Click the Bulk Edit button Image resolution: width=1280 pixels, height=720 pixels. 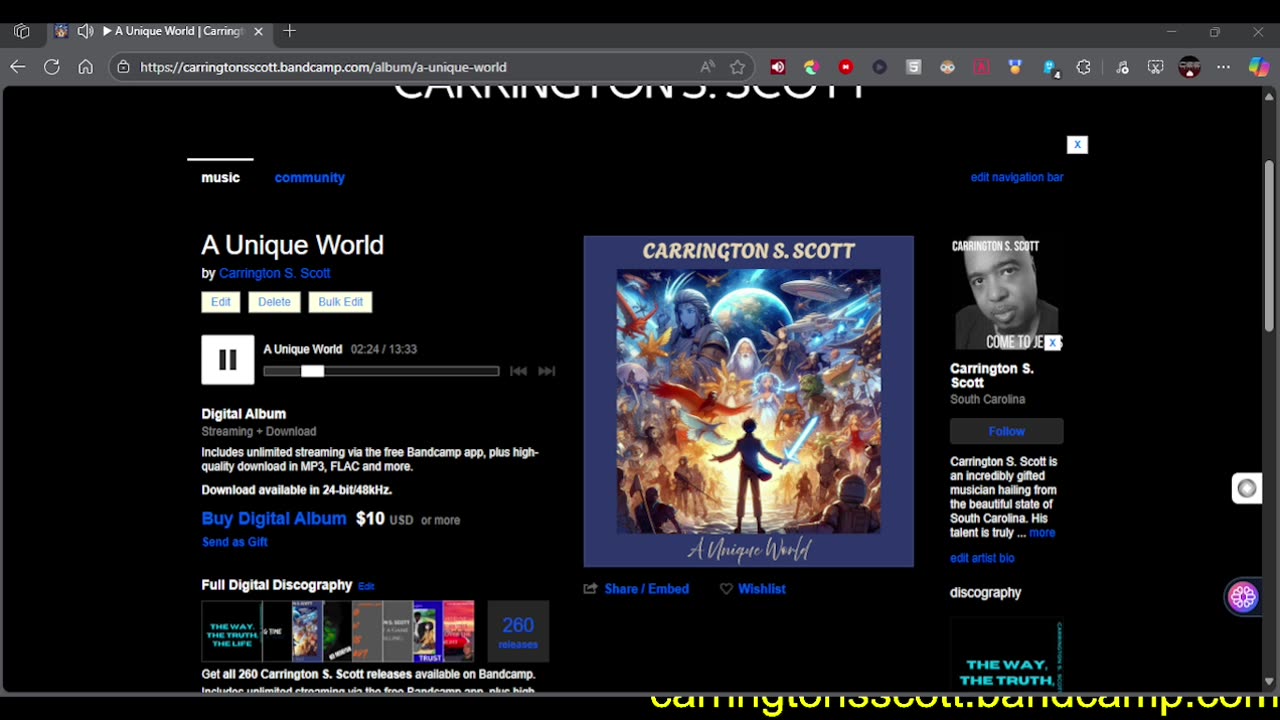tap(341, 302)
